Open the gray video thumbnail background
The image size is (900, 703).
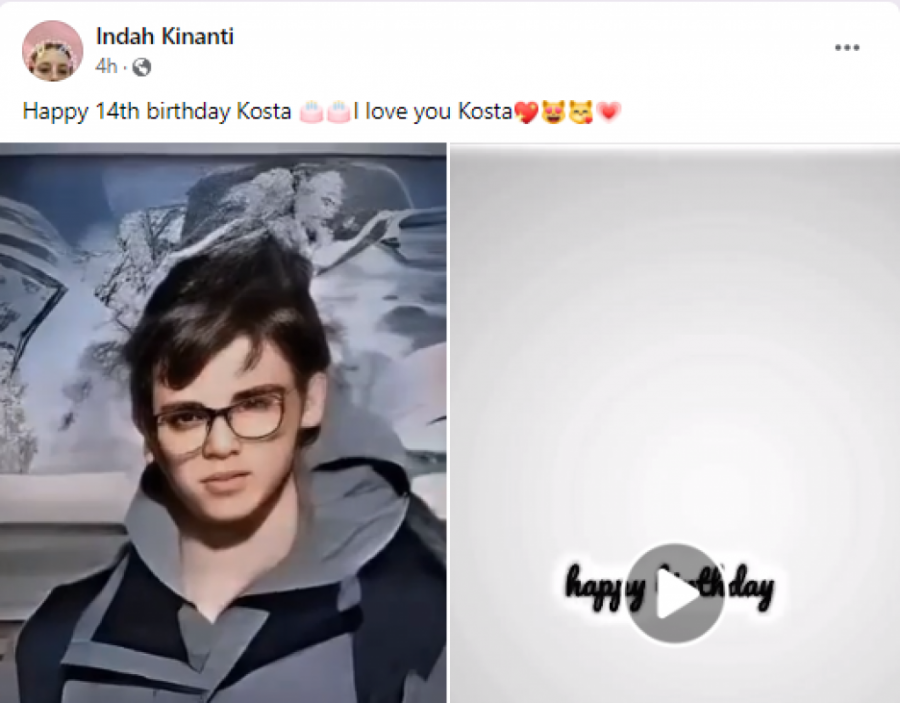(x=674, y=344)
